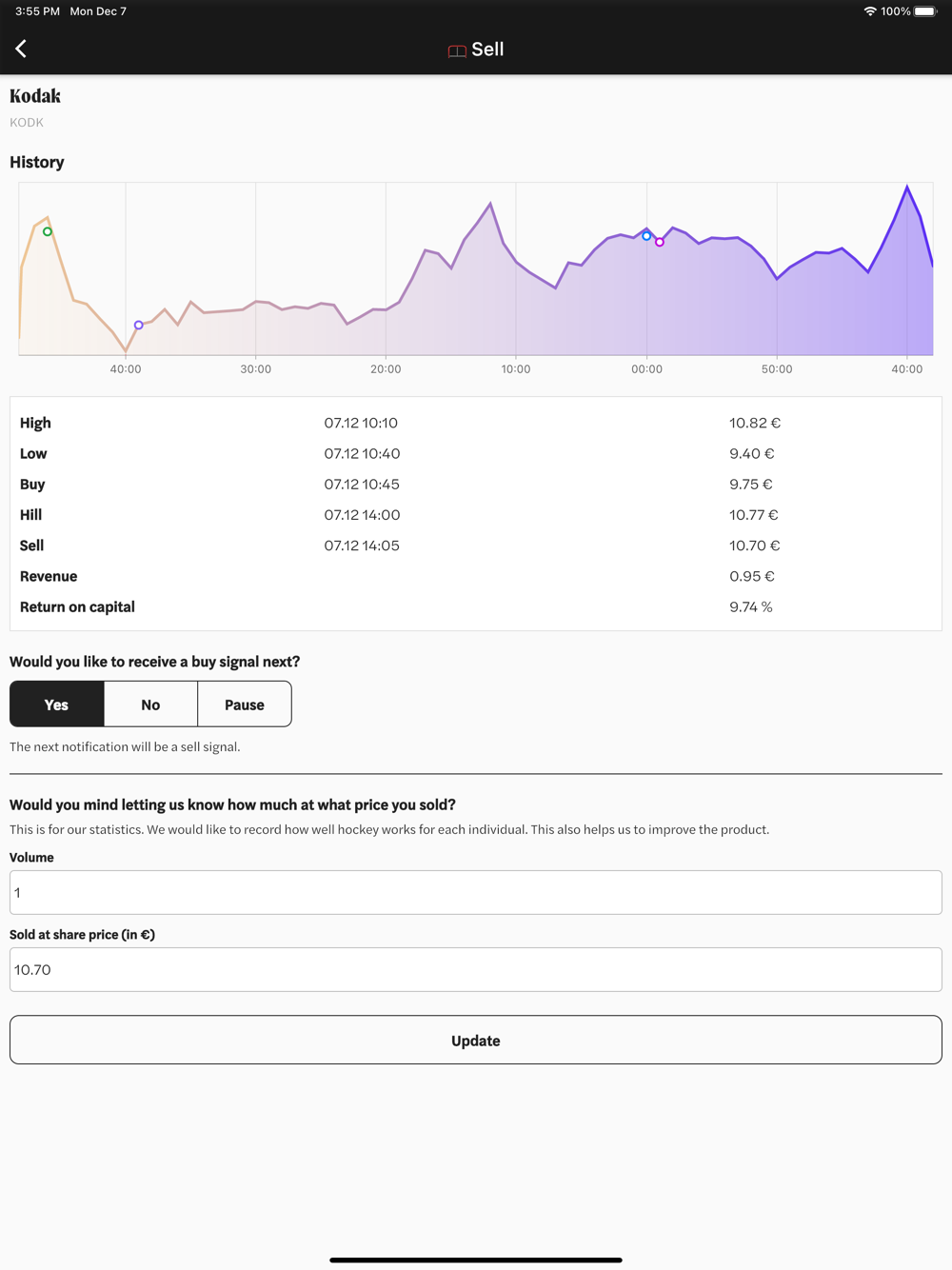This screenshot has width=952, height=1270.
Task: Tap the Revenue value 0.95 €
Action: (752, 576)
